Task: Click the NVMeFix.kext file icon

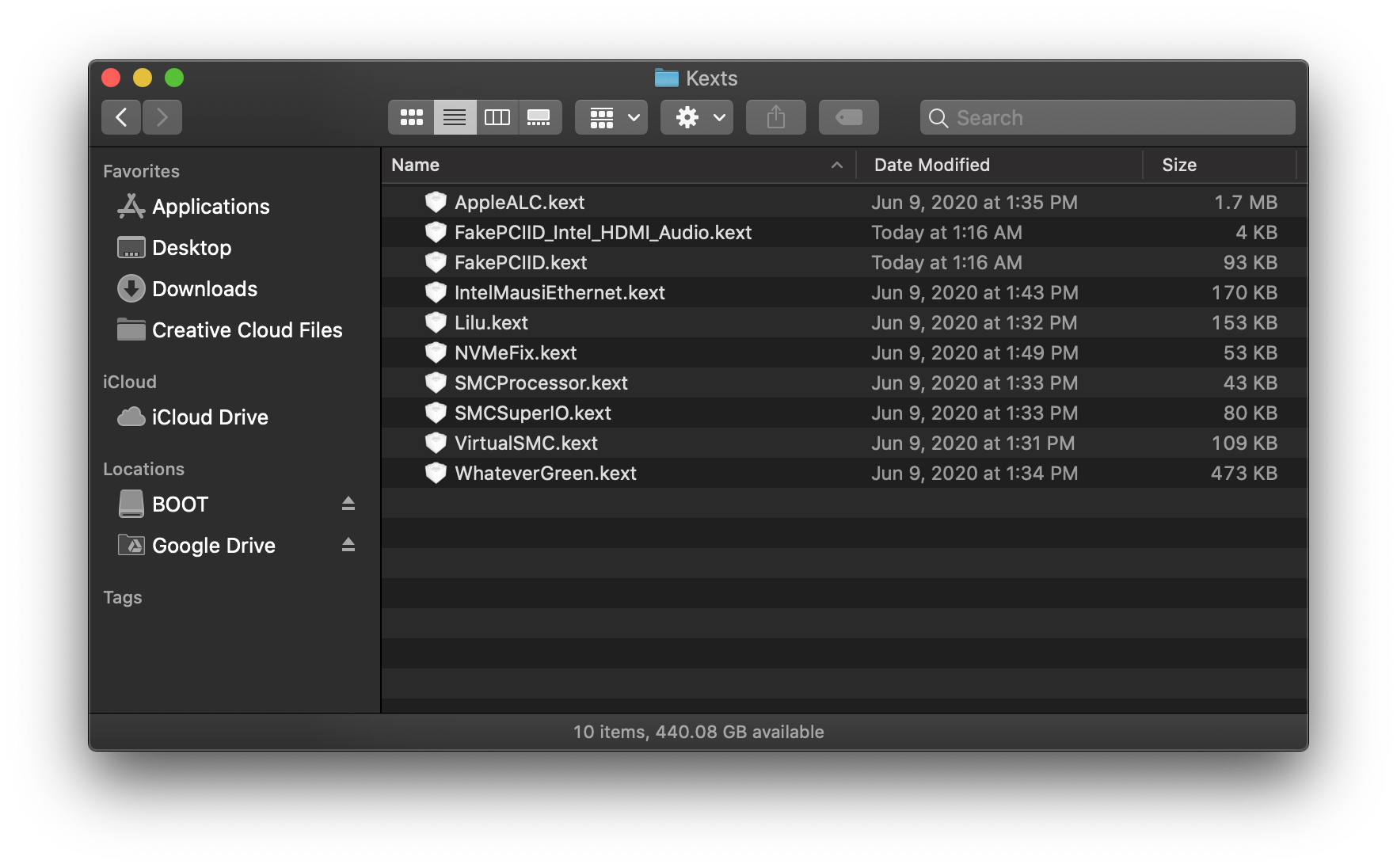Action: coord(436,352)
